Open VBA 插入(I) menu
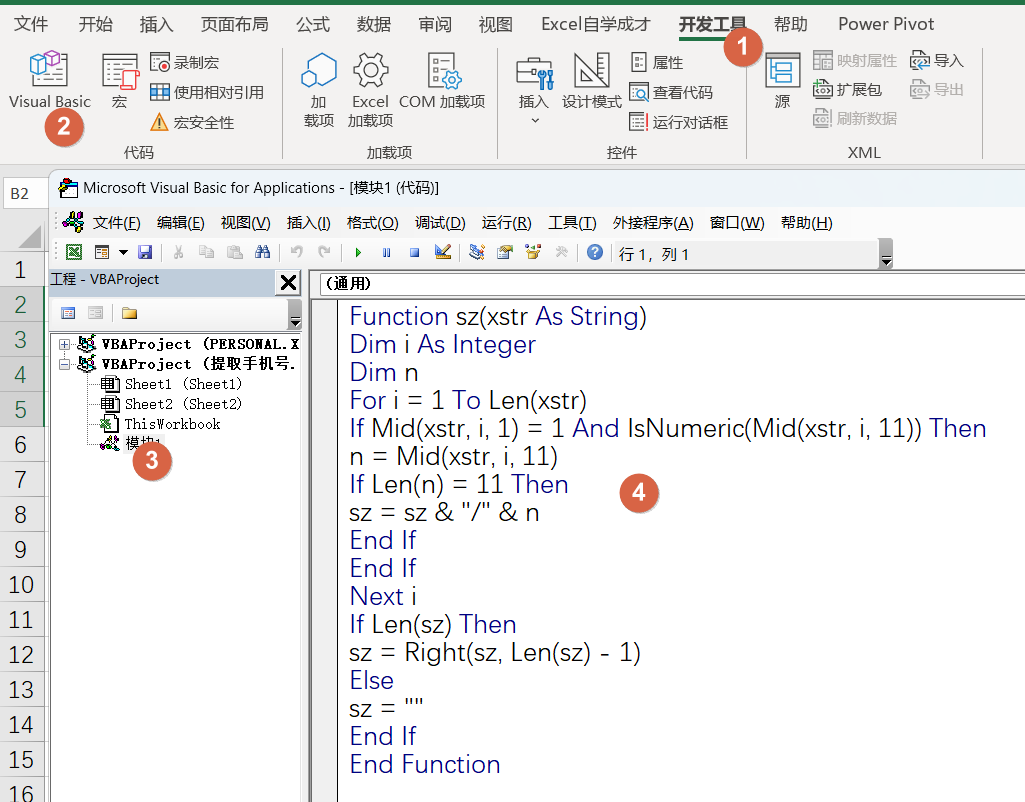 [309, 223]
